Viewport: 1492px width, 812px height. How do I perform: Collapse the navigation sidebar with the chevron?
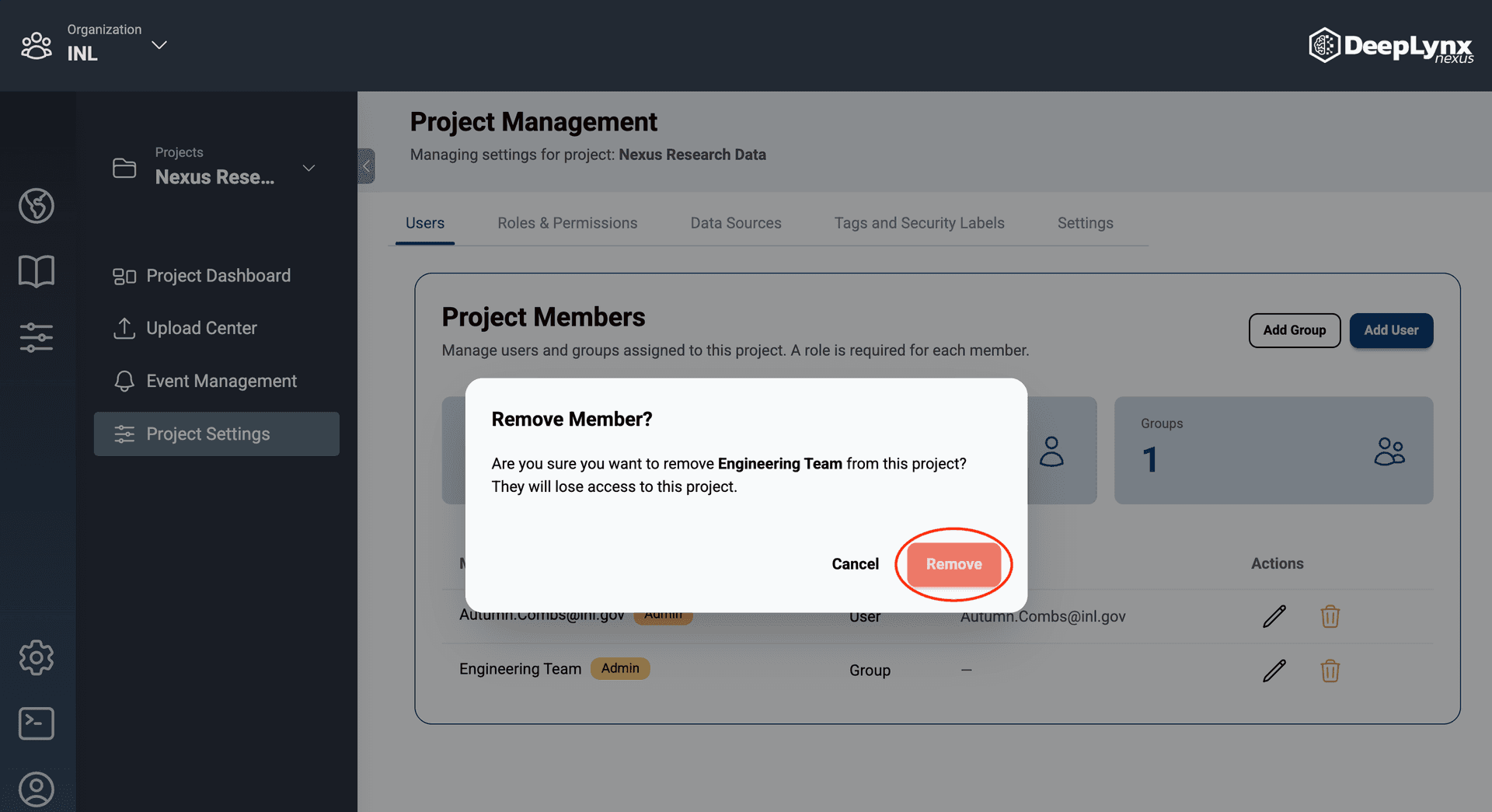[366, 166]
